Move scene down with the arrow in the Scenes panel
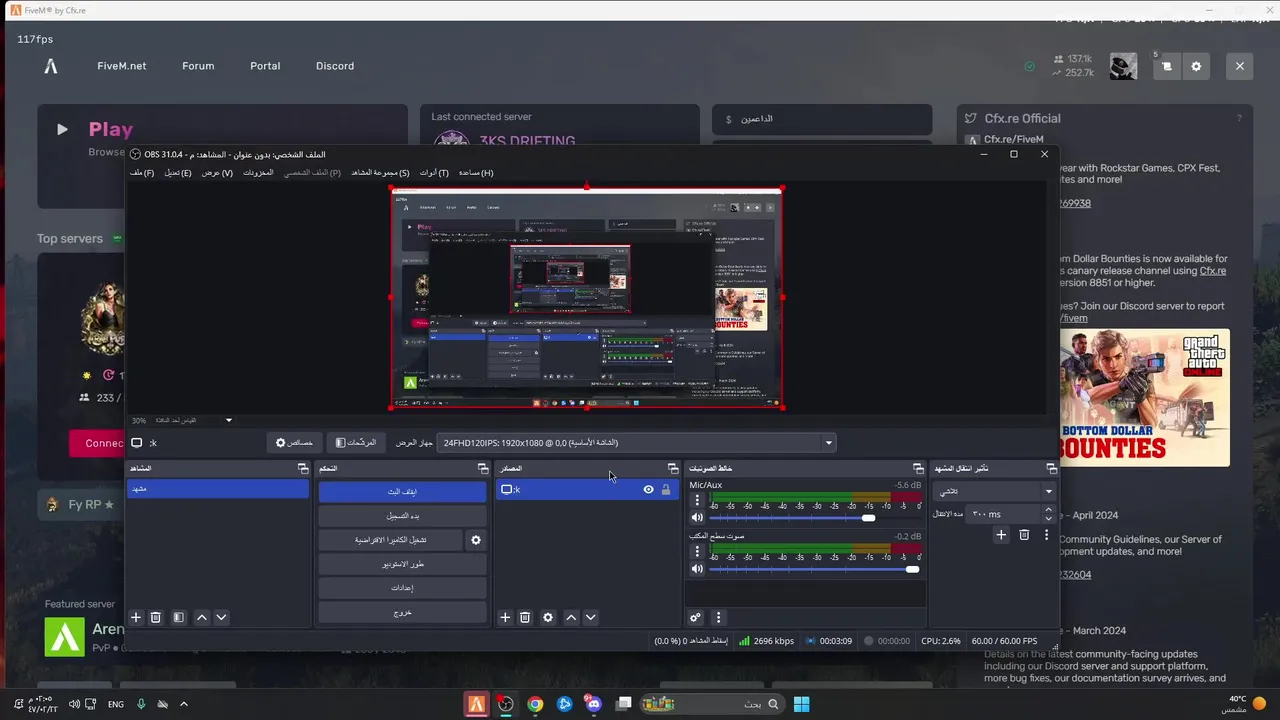The image size is (1280, 720). 222,618
